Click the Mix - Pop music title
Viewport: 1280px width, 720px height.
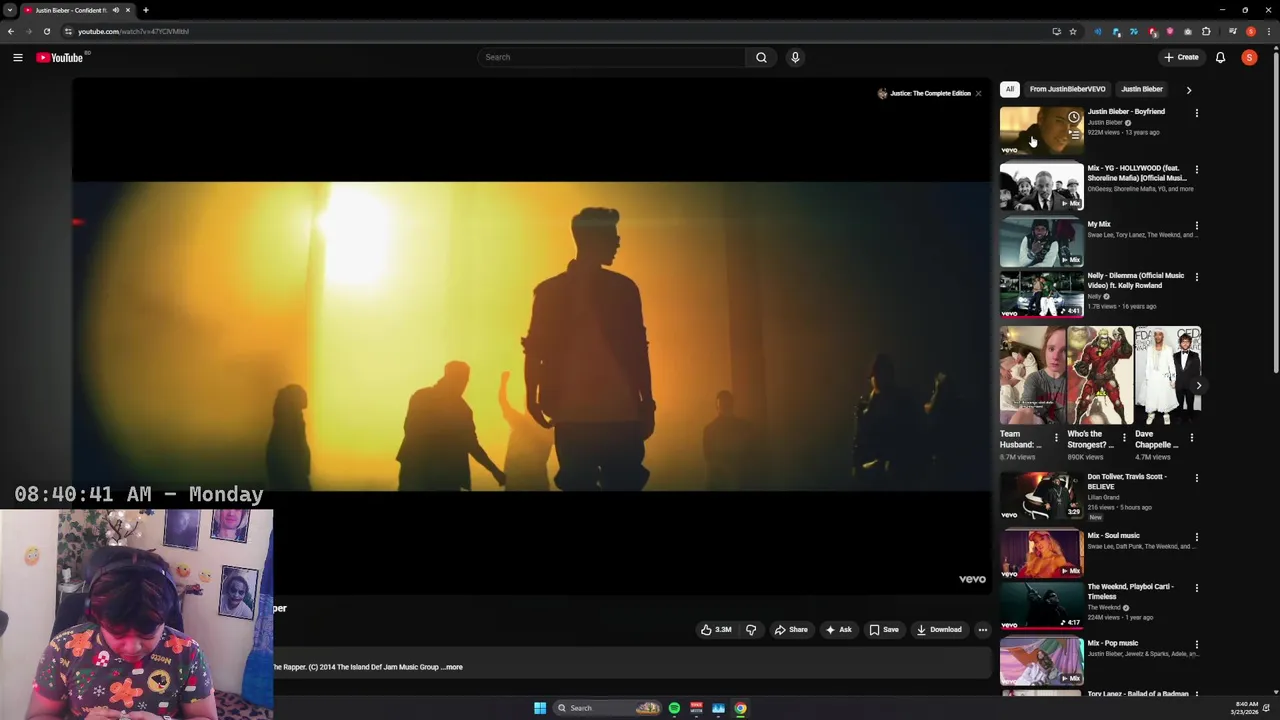tap(1112, 643)
